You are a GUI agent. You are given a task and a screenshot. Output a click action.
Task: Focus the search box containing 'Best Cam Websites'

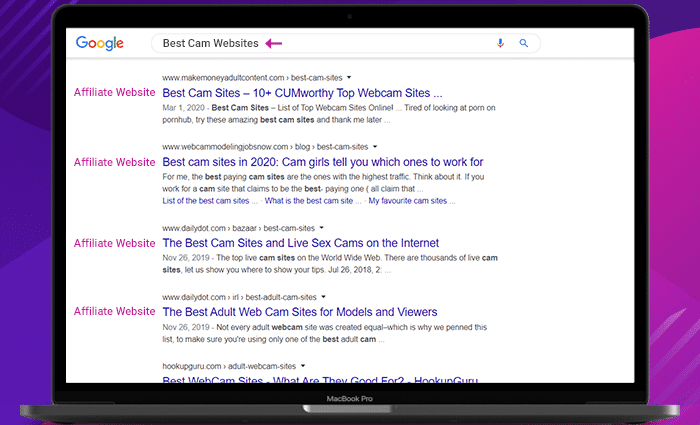tap(380, 43)
